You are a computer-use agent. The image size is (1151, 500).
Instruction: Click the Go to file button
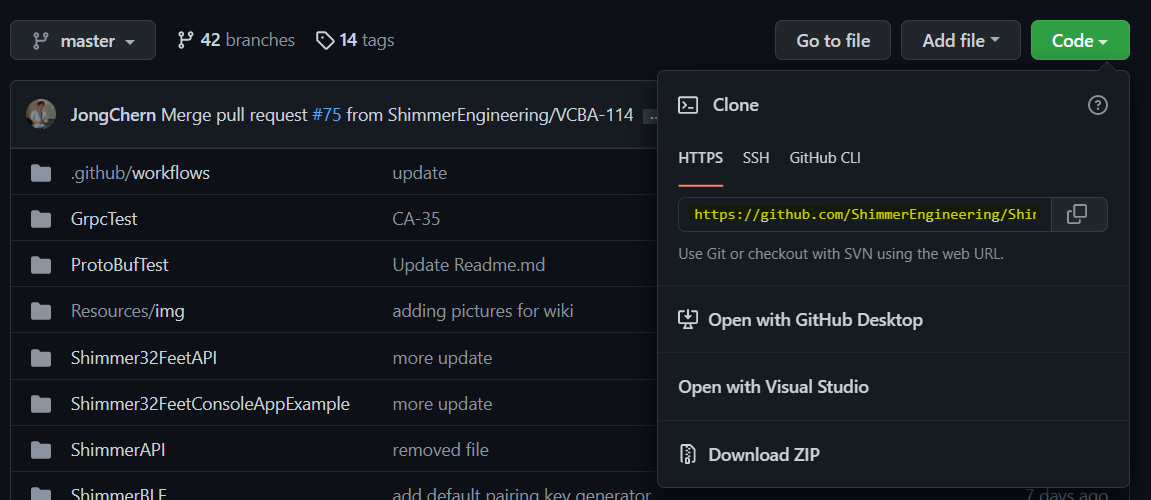pos(833,40)
